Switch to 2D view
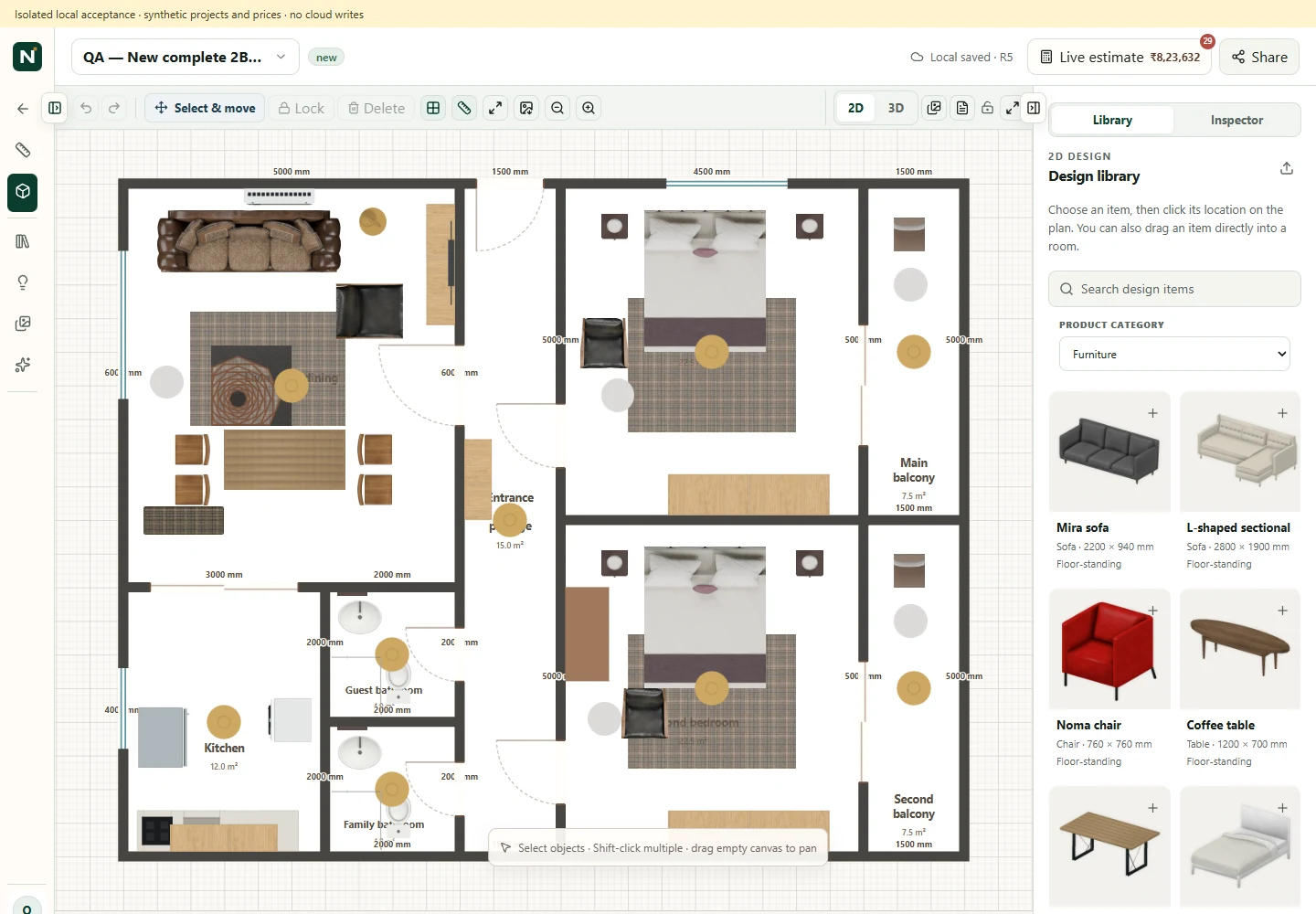The width and height of the screenshot is (1316, 914). click(x=855, y=108)
